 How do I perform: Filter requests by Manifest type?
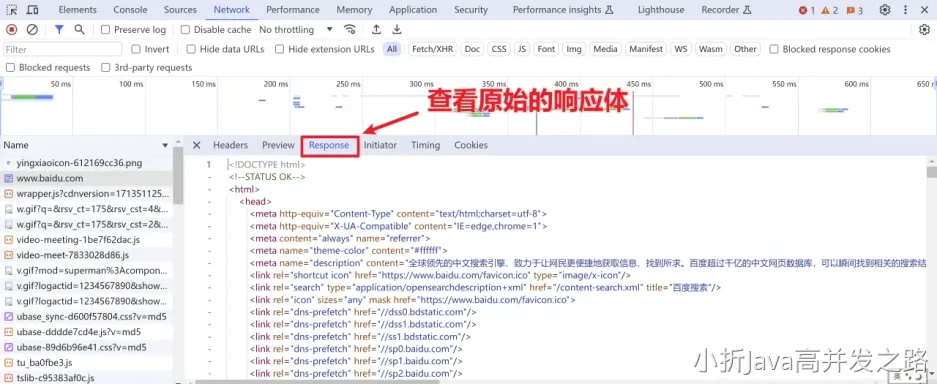(646, 49)
